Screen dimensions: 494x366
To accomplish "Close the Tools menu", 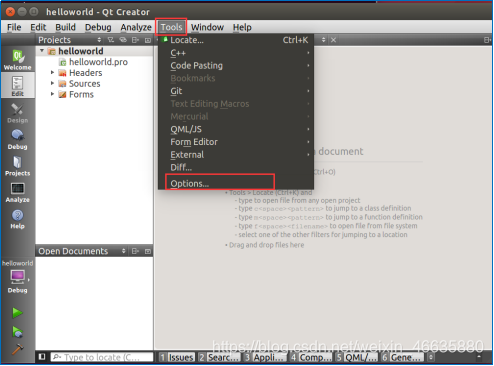I will (x=171, y=27).
